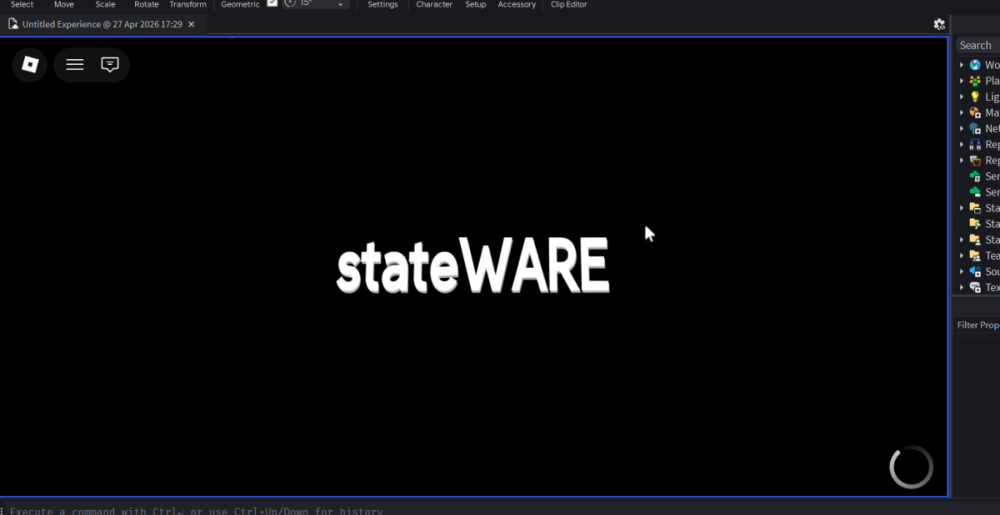Open viewport settings gear icon
Screen dimensions: 1000x515
(x=939, y=24)
